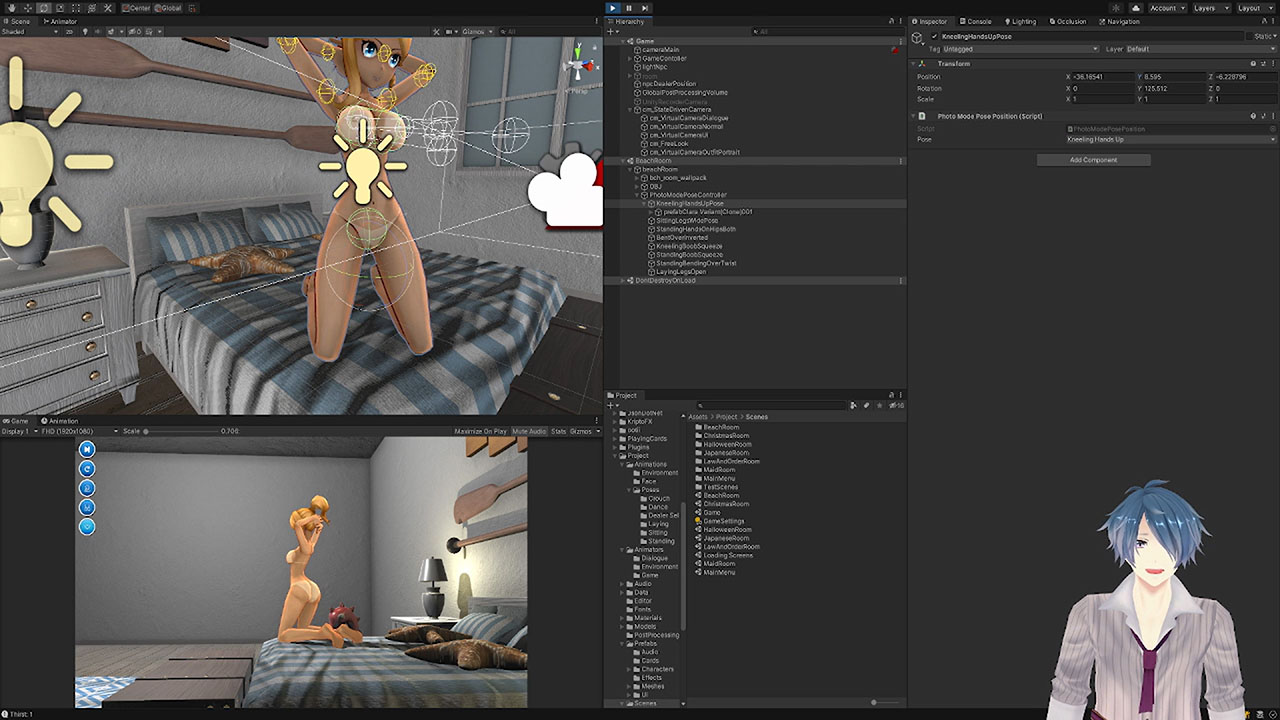Select the Hand tool in toolbar
The height and width of the screenshot is (720, 1280).
(10, 8)
